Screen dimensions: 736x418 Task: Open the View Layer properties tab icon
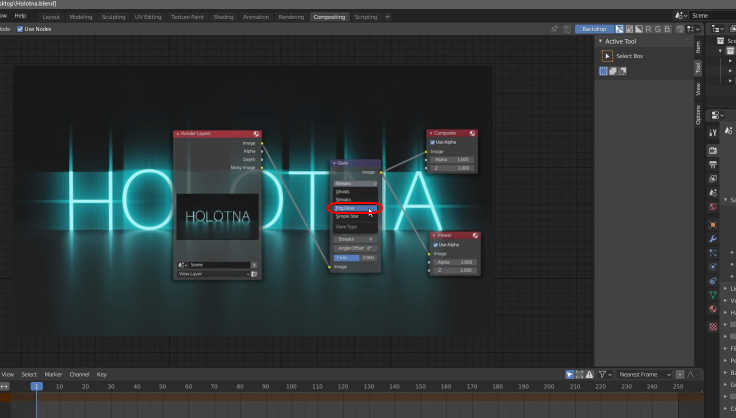[x=713, y=179]
